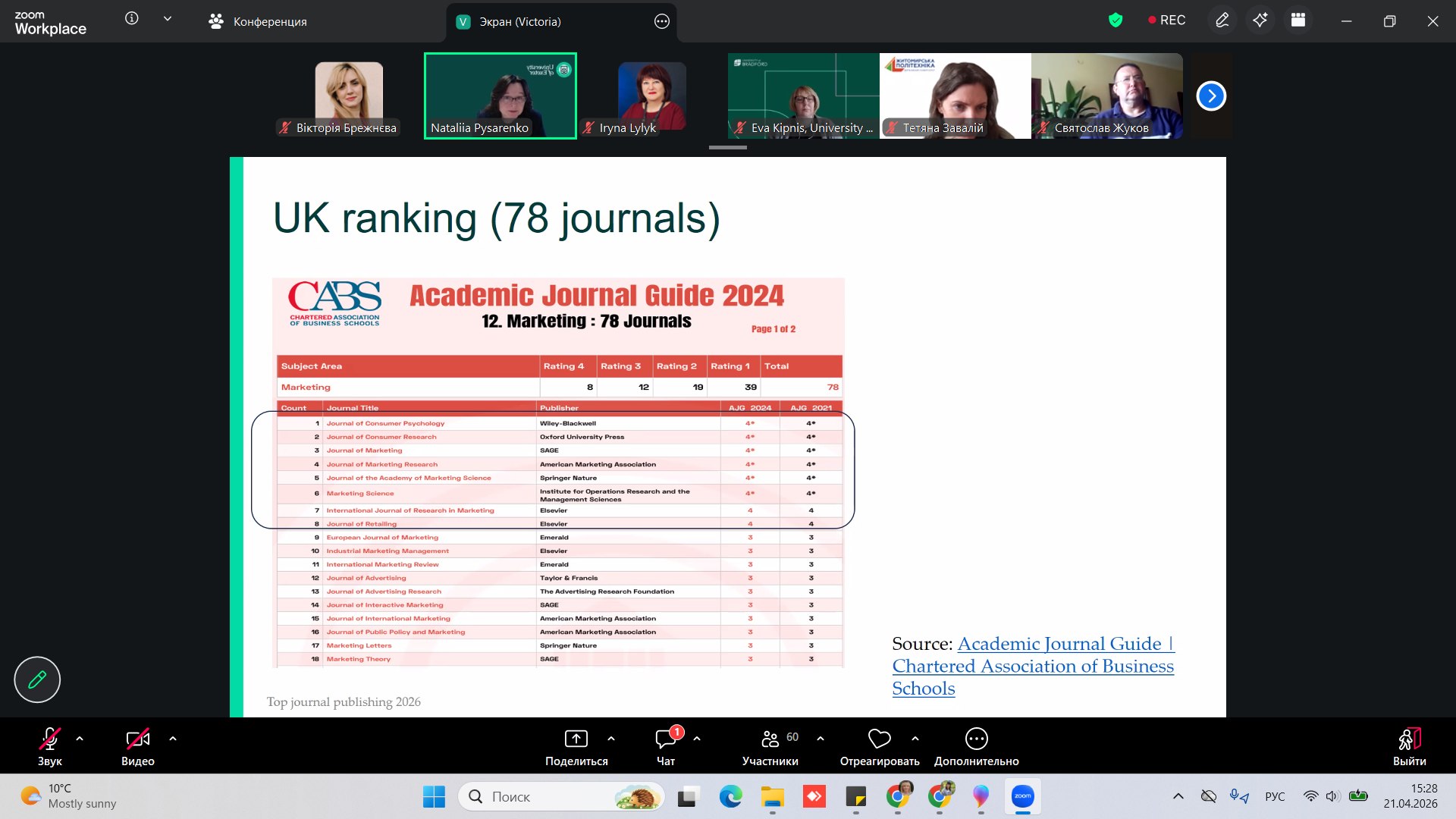Turn on camera with Видео button
The image size is (1456, 819).
tap(137, 747)
